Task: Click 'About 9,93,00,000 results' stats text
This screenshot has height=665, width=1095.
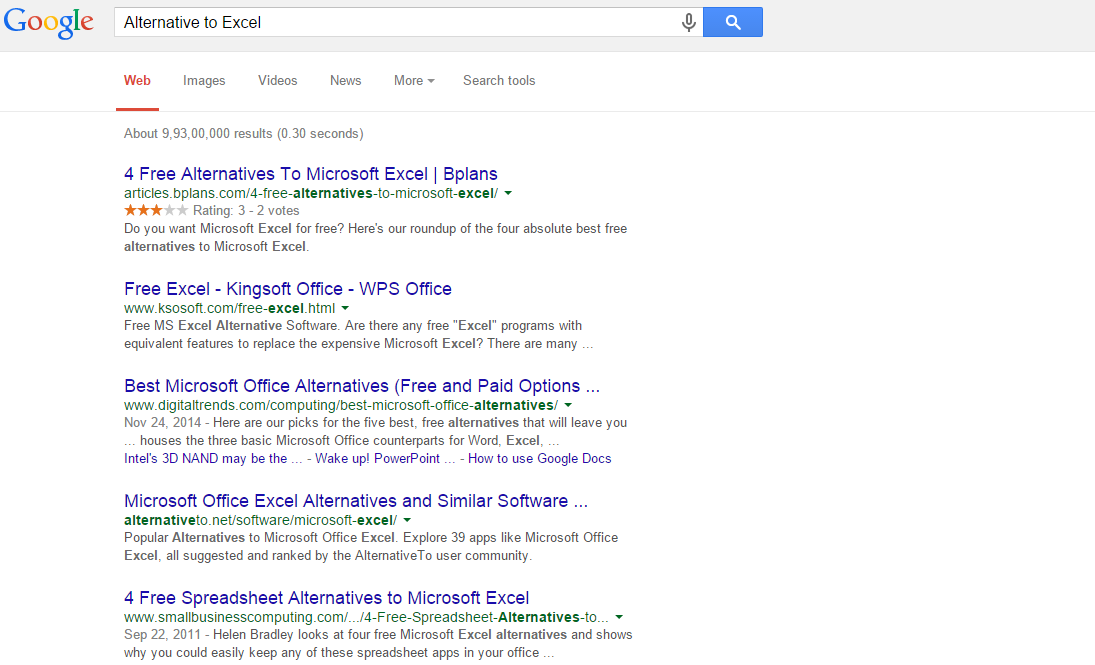Action: coord(244,133)
